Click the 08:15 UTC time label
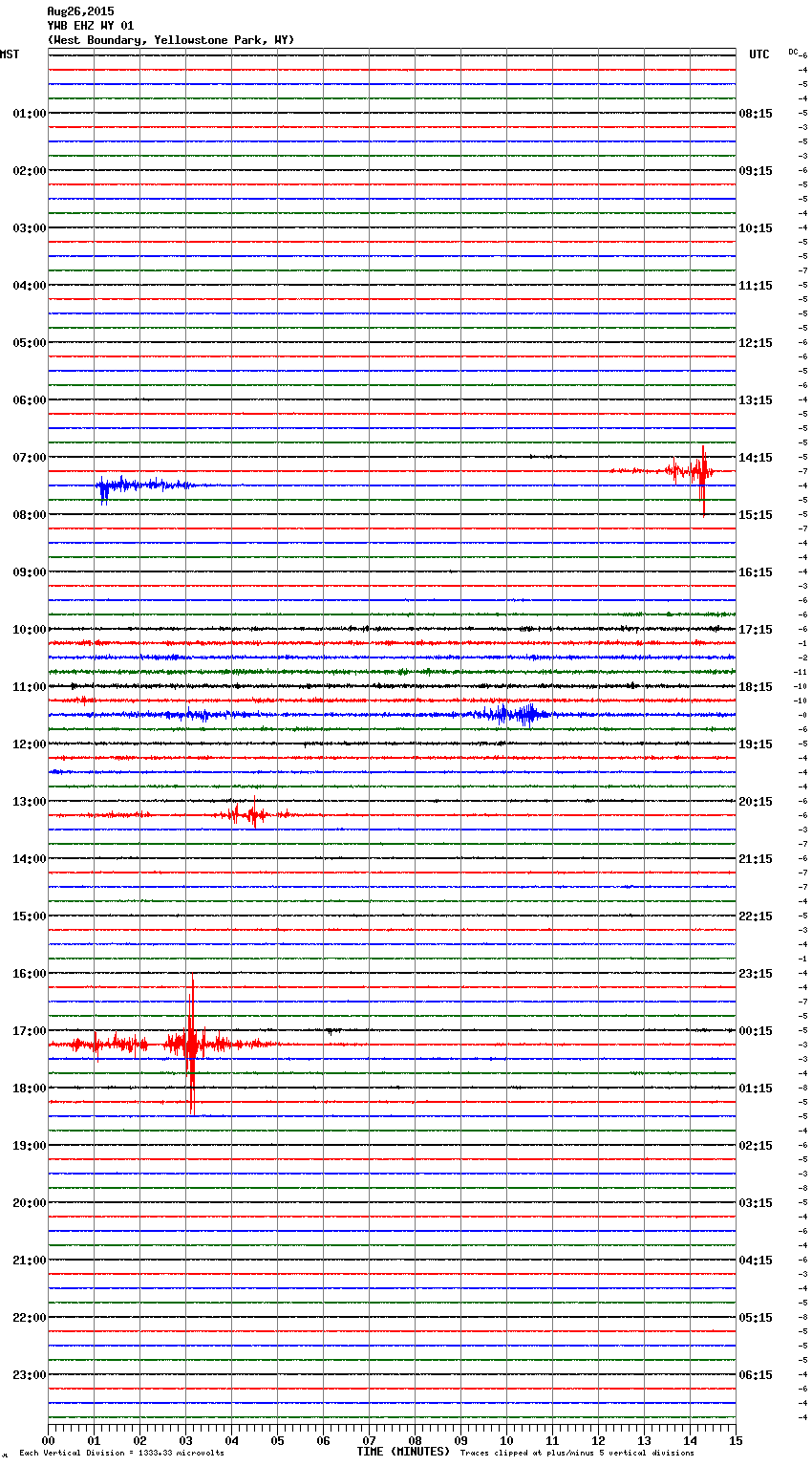The width and height of the screenshot is (812, 1466). click(756, 114)
